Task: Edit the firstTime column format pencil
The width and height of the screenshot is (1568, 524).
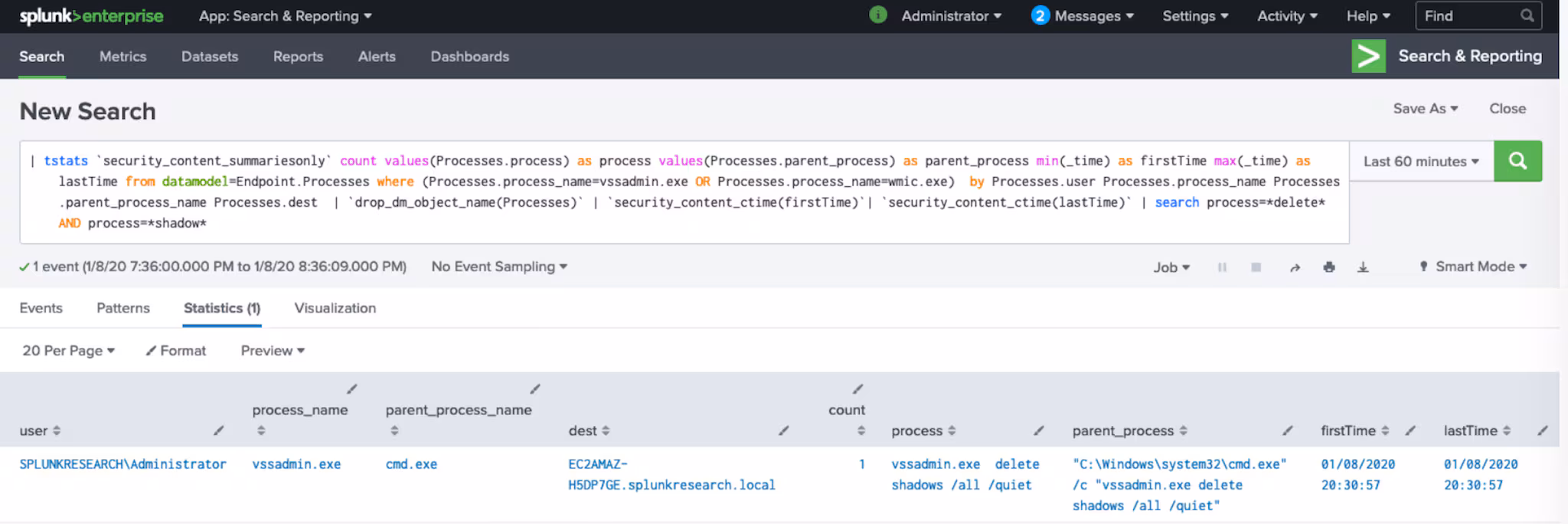Action: coord(1410,431)
